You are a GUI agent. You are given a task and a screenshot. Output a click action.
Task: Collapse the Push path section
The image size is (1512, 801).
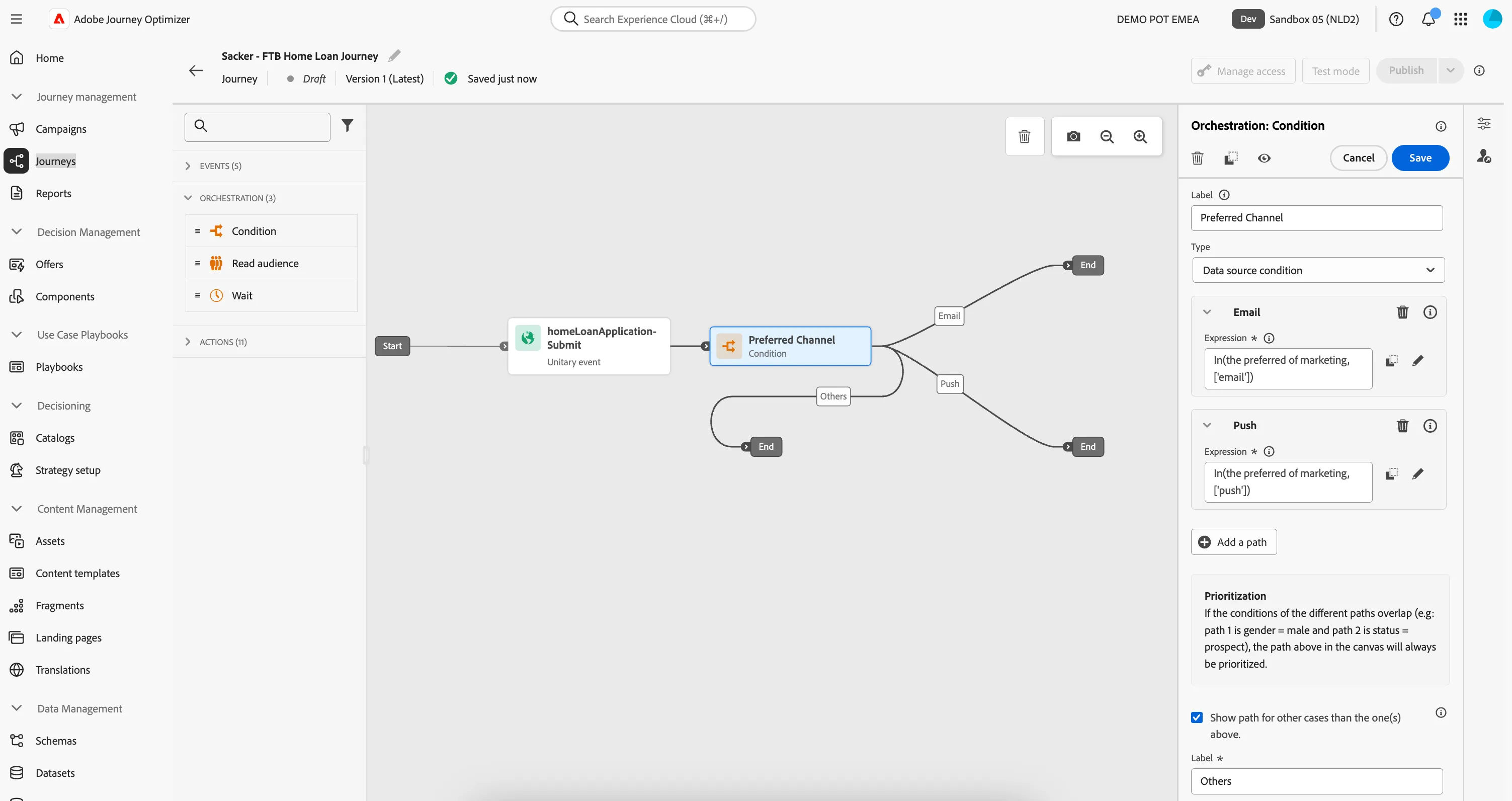pyautogui.click(x=1207, y=425)
